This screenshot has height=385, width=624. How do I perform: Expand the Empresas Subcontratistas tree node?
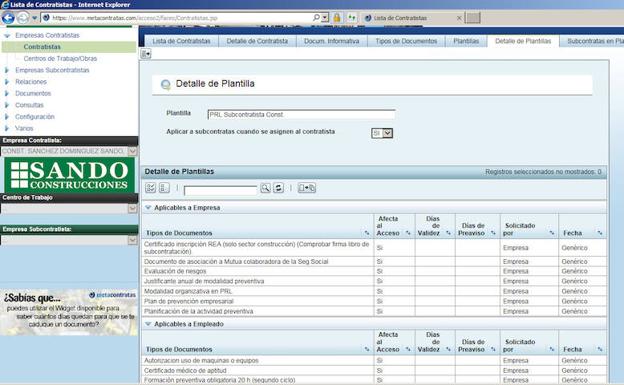7,70
